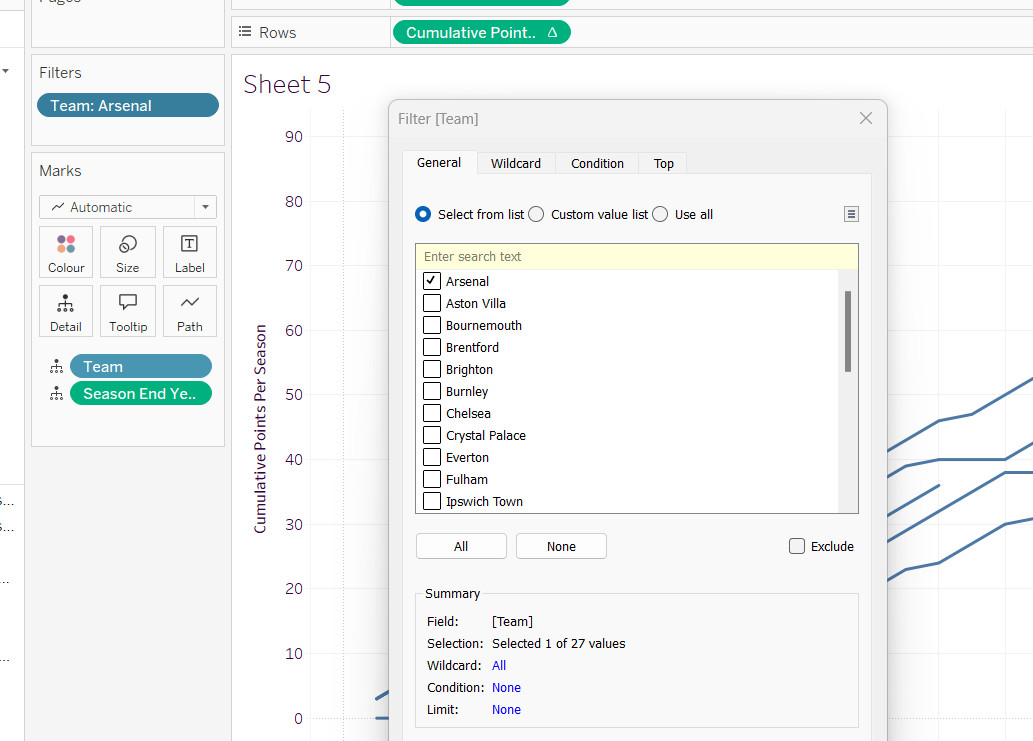Open the Label marks card
Screen dimensions: 1033x741
(190, 252)
